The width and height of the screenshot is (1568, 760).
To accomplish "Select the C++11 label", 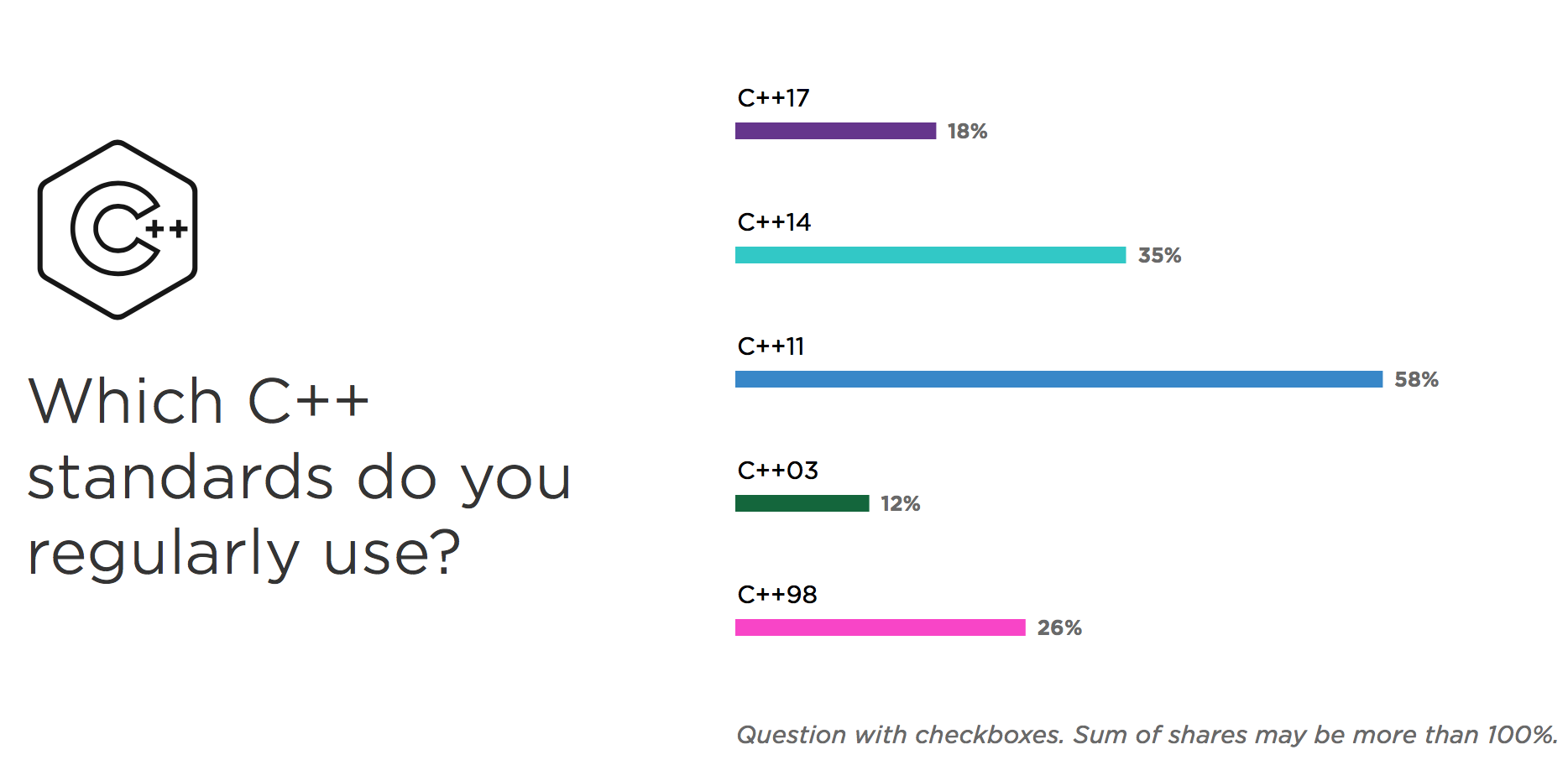I will [x=771, y=346].
